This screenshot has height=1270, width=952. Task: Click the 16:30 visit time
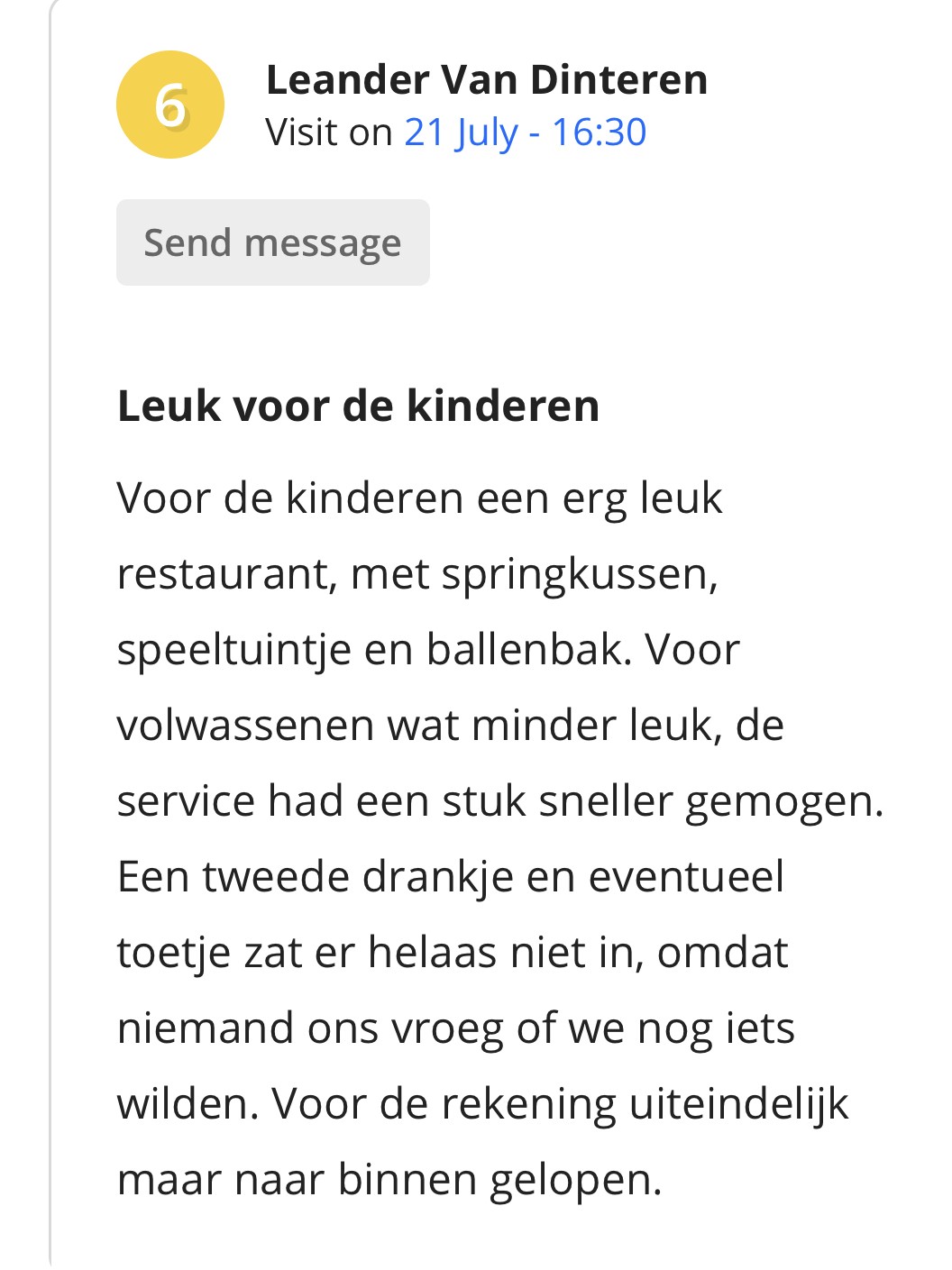coord(599,132)
